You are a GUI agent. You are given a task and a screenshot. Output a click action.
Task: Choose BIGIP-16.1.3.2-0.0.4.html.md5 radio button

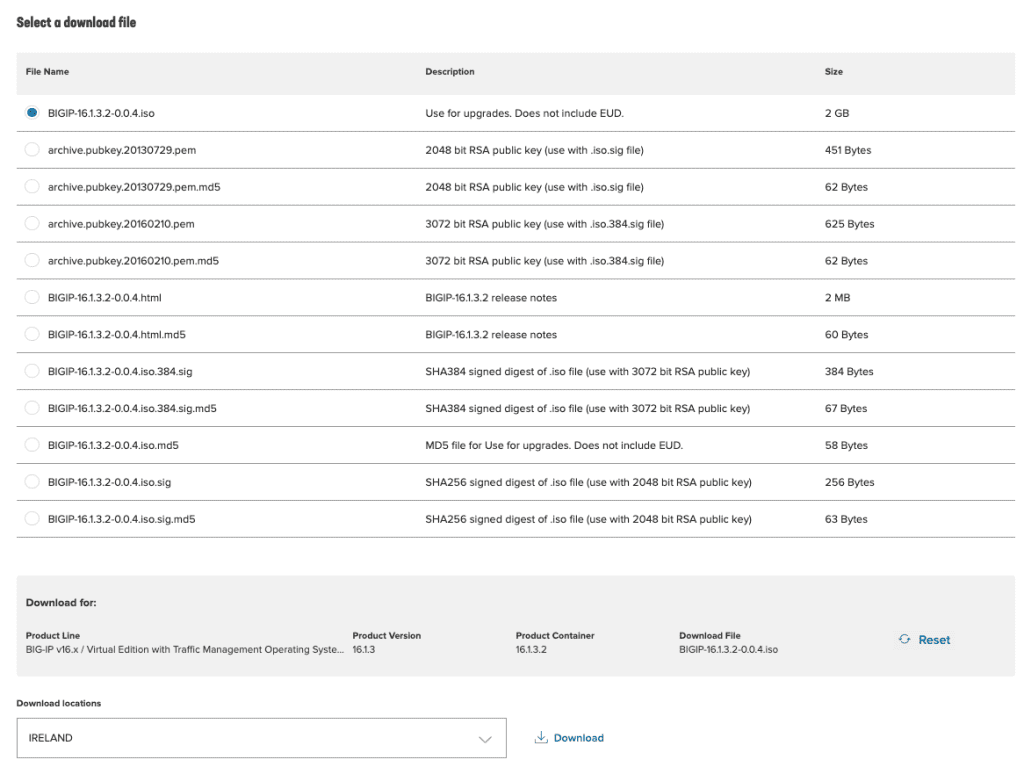32,335
